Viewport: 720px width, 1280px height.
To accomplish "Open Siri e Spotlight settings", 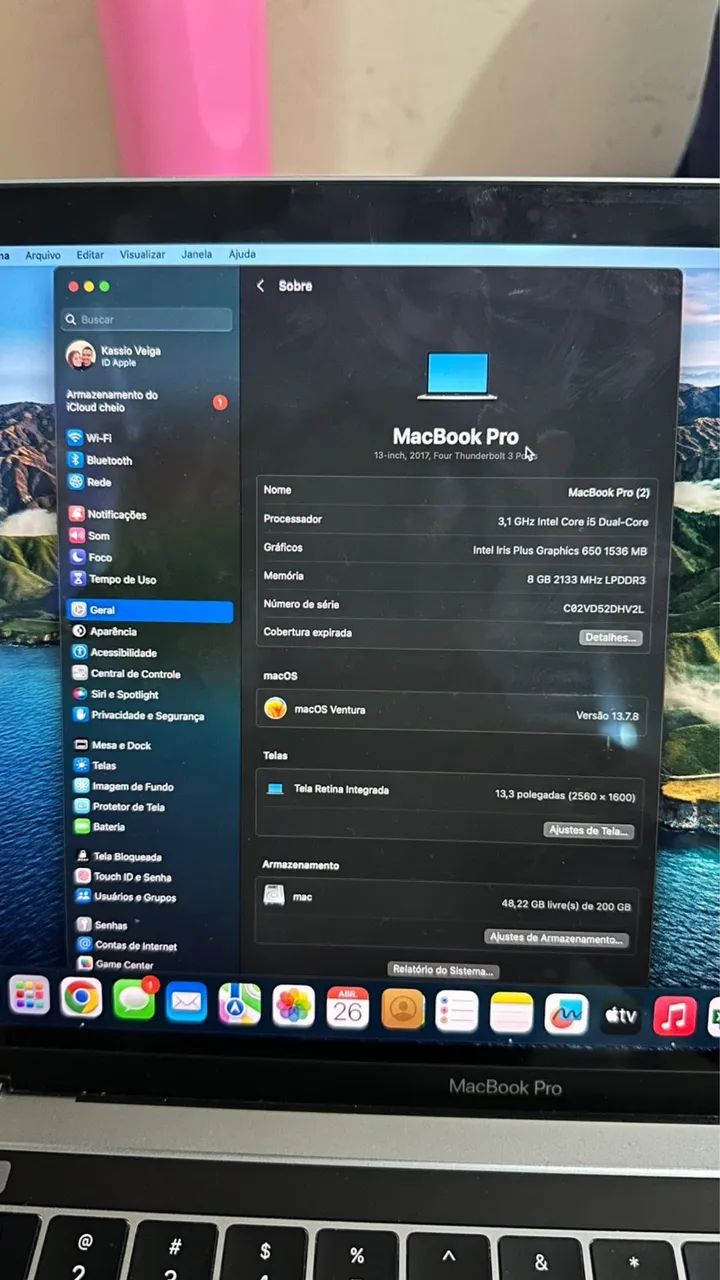I will (x=116, y=694).
